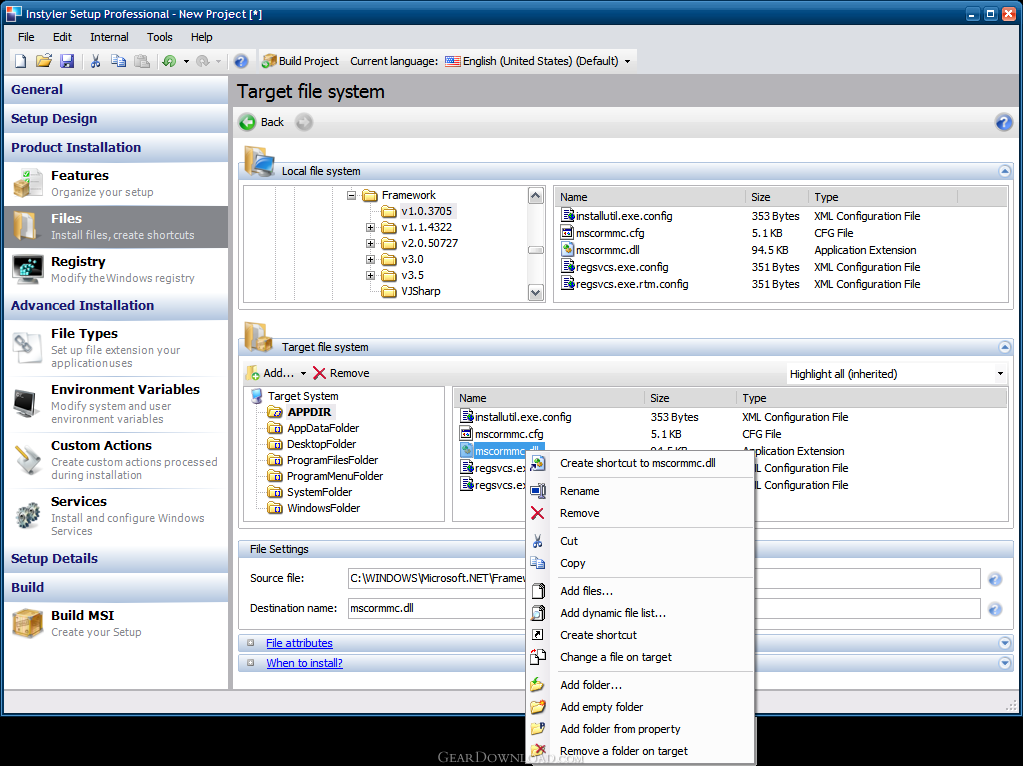Sort the local file list by Size column
Image resolution: width=1023 pixels, height=766 pixels.
point(776,197)
